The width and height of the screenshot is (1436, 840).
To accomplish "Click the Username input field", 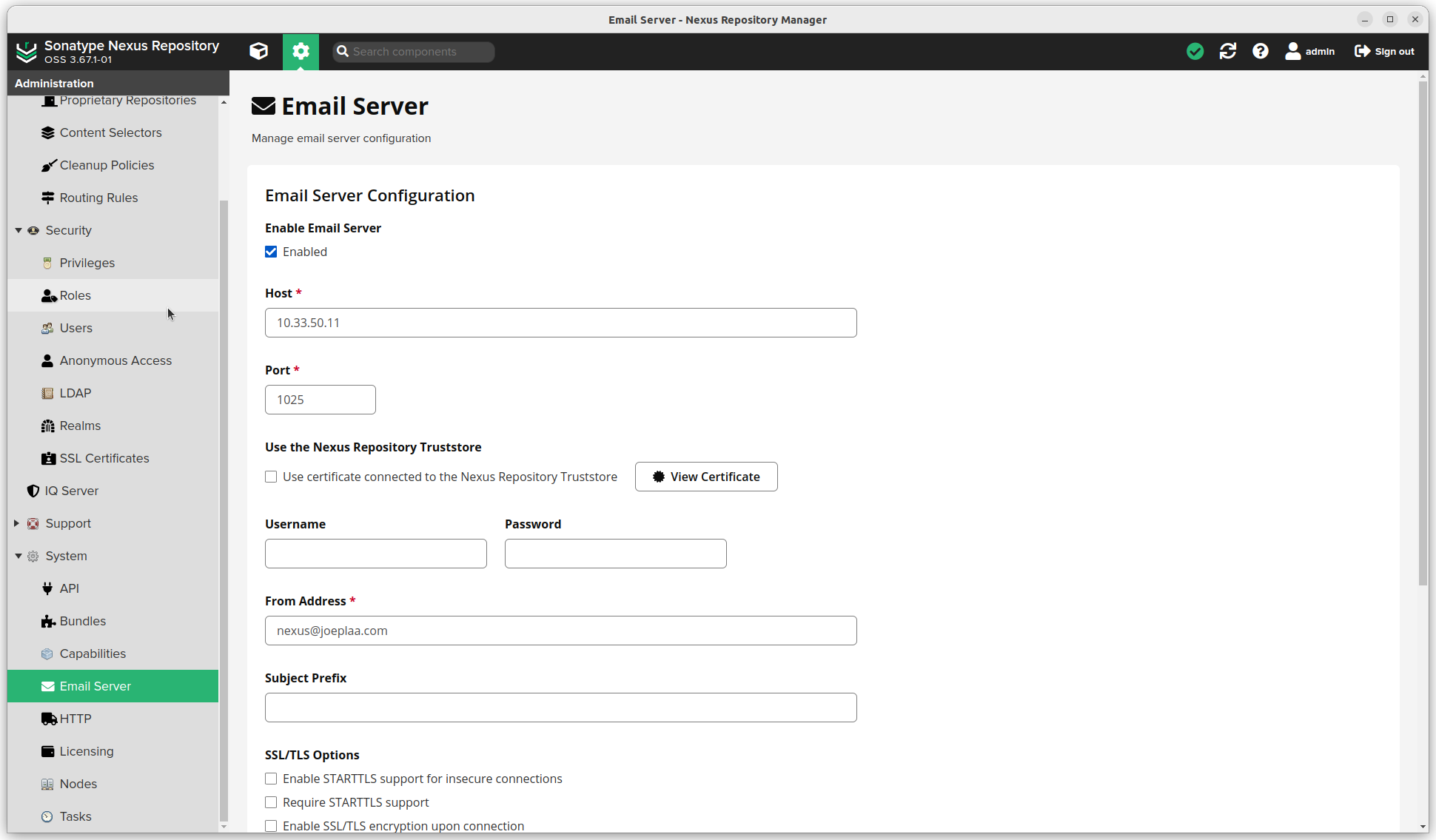I will (x=376, y=554).
